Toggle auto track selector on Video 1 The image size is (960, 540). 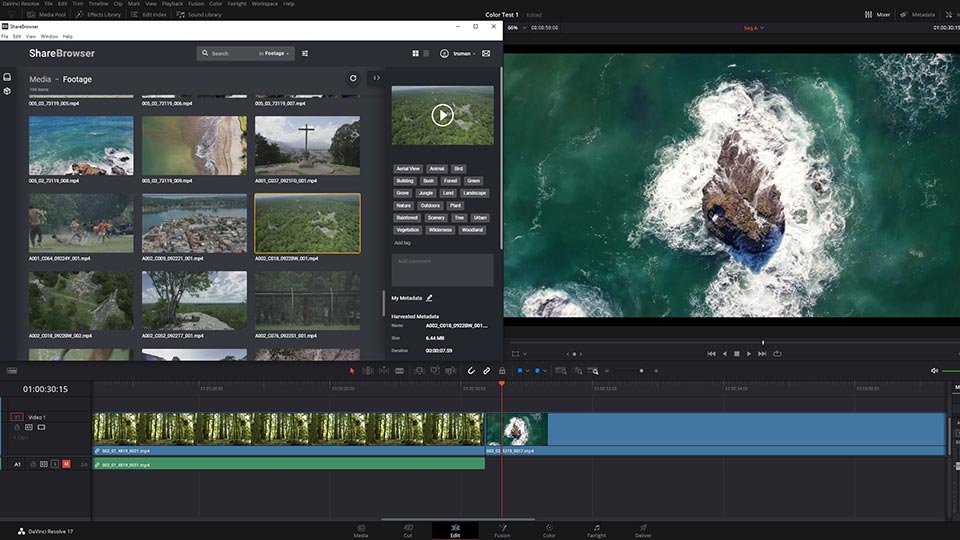tap(29, 427)
